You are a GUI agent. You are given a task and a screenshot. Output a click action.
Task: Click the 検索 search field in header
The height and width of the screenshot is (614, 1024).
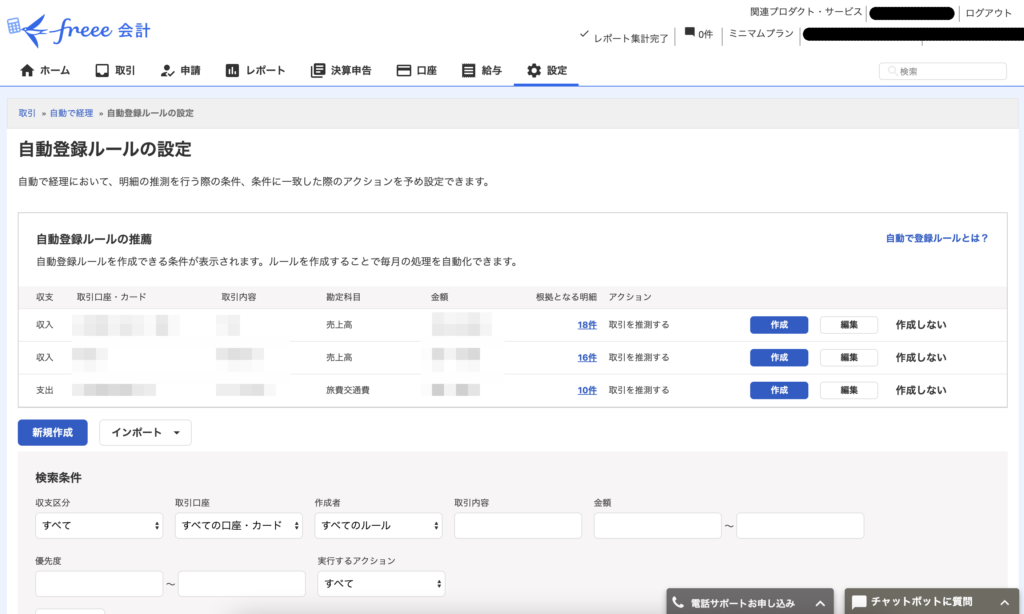[x=943, y=71]
